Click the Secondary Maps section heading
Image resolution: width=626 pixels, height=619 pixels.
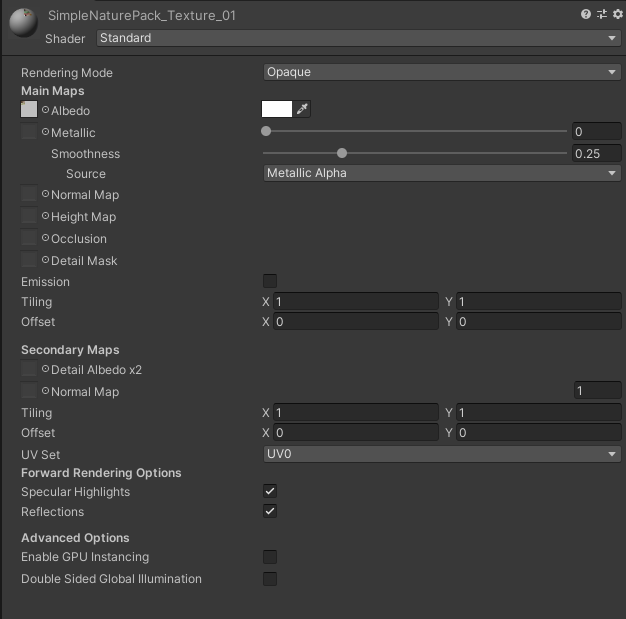(70, 349)
